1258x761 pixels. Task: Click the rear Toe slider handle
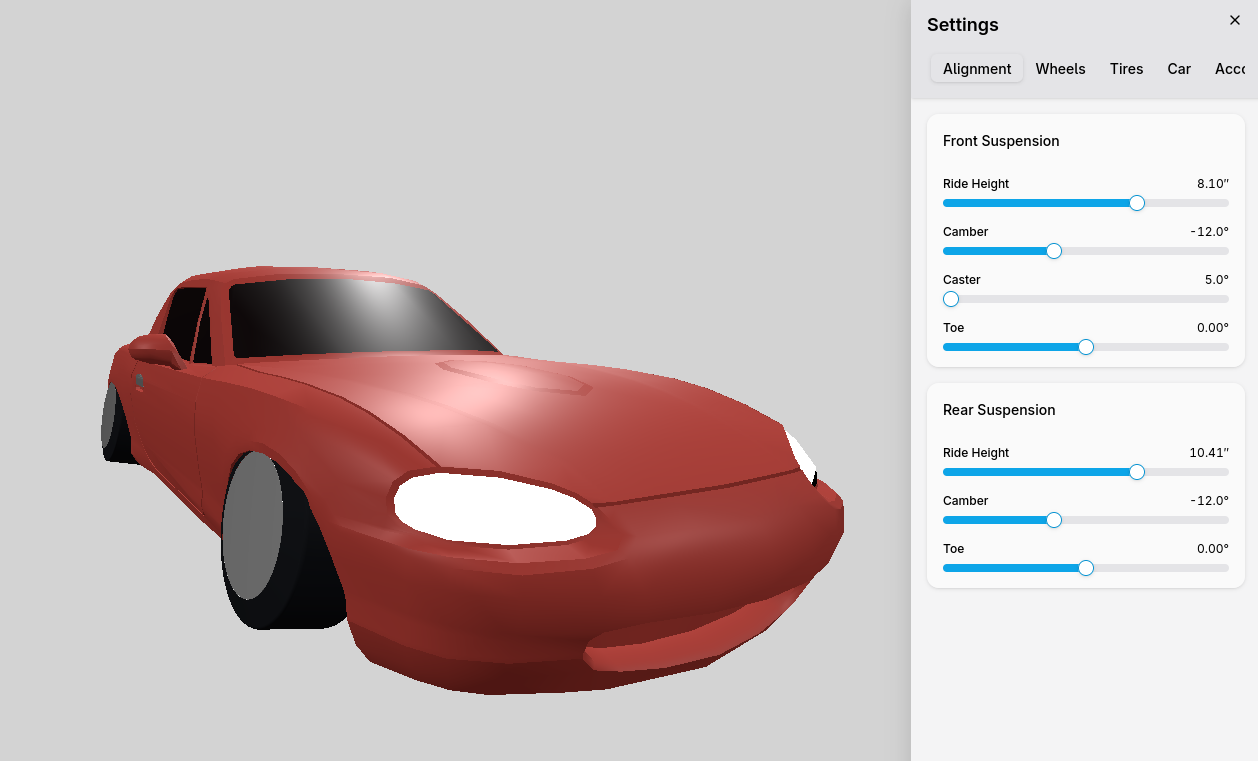(x=1086, y=568)
